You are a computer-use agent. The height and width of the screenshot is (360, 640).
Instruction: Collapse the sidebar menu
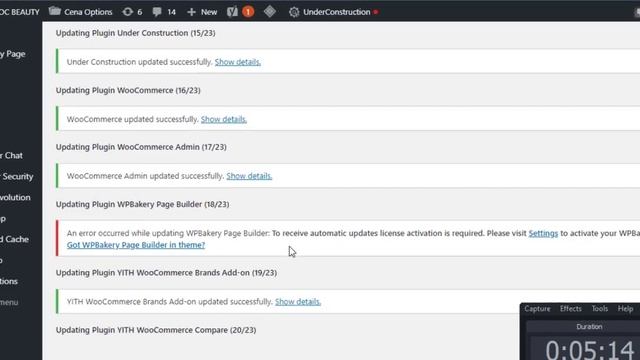pyautogui.click(x=9, y=302)
